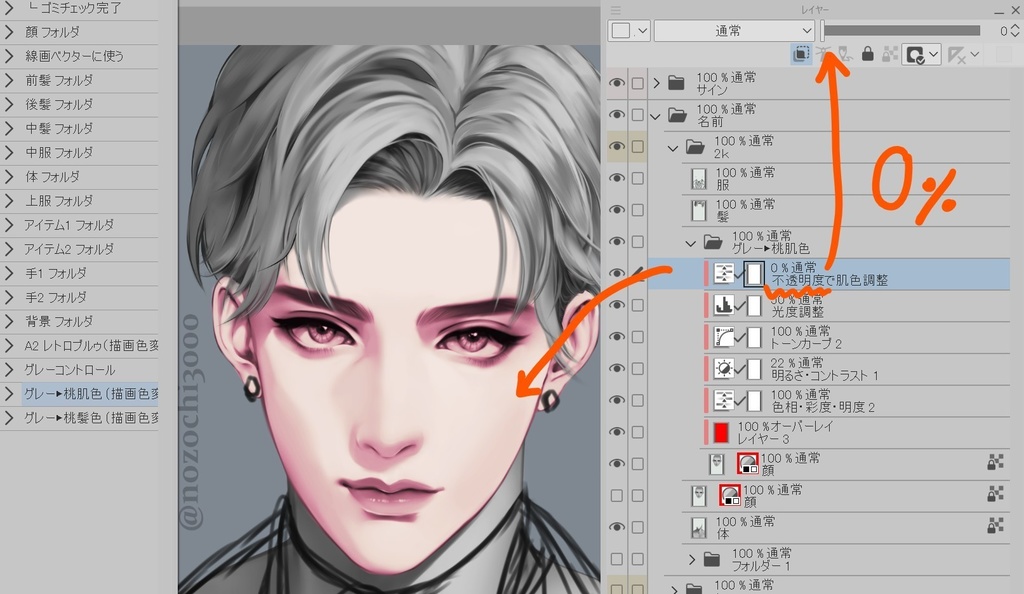The image size is (1024, 594).
Task: Tick the second-column checkbox of 色相・彩度・明度 2
Action: point(637,400)
